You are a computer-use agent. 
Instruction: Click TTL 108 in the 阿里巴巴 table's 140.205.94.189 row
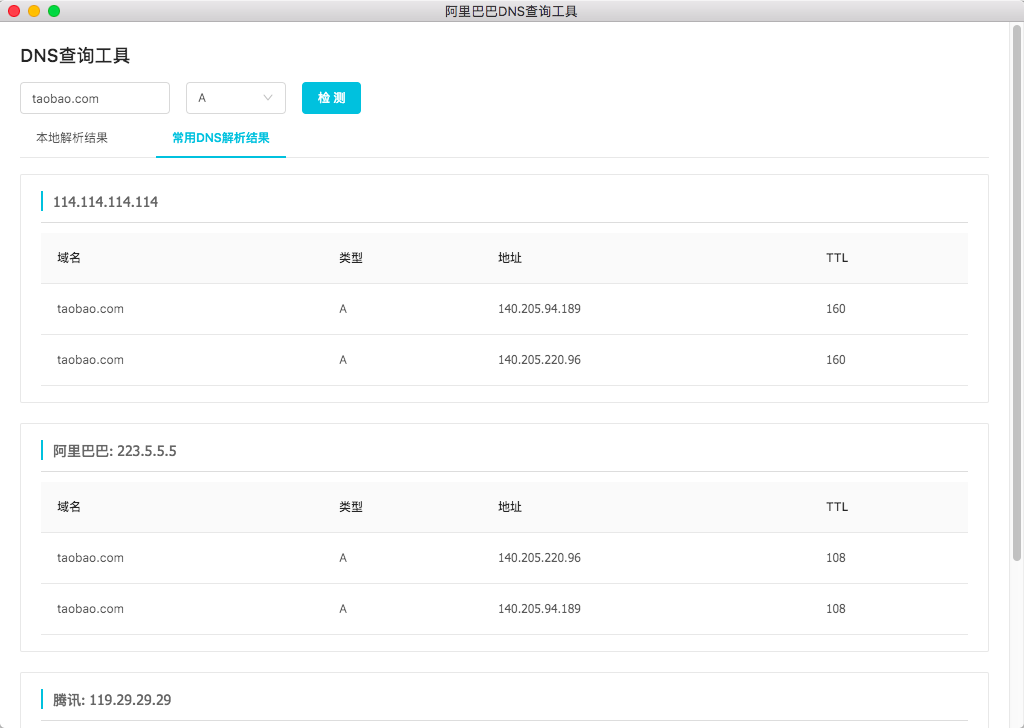tap(836, 609)
